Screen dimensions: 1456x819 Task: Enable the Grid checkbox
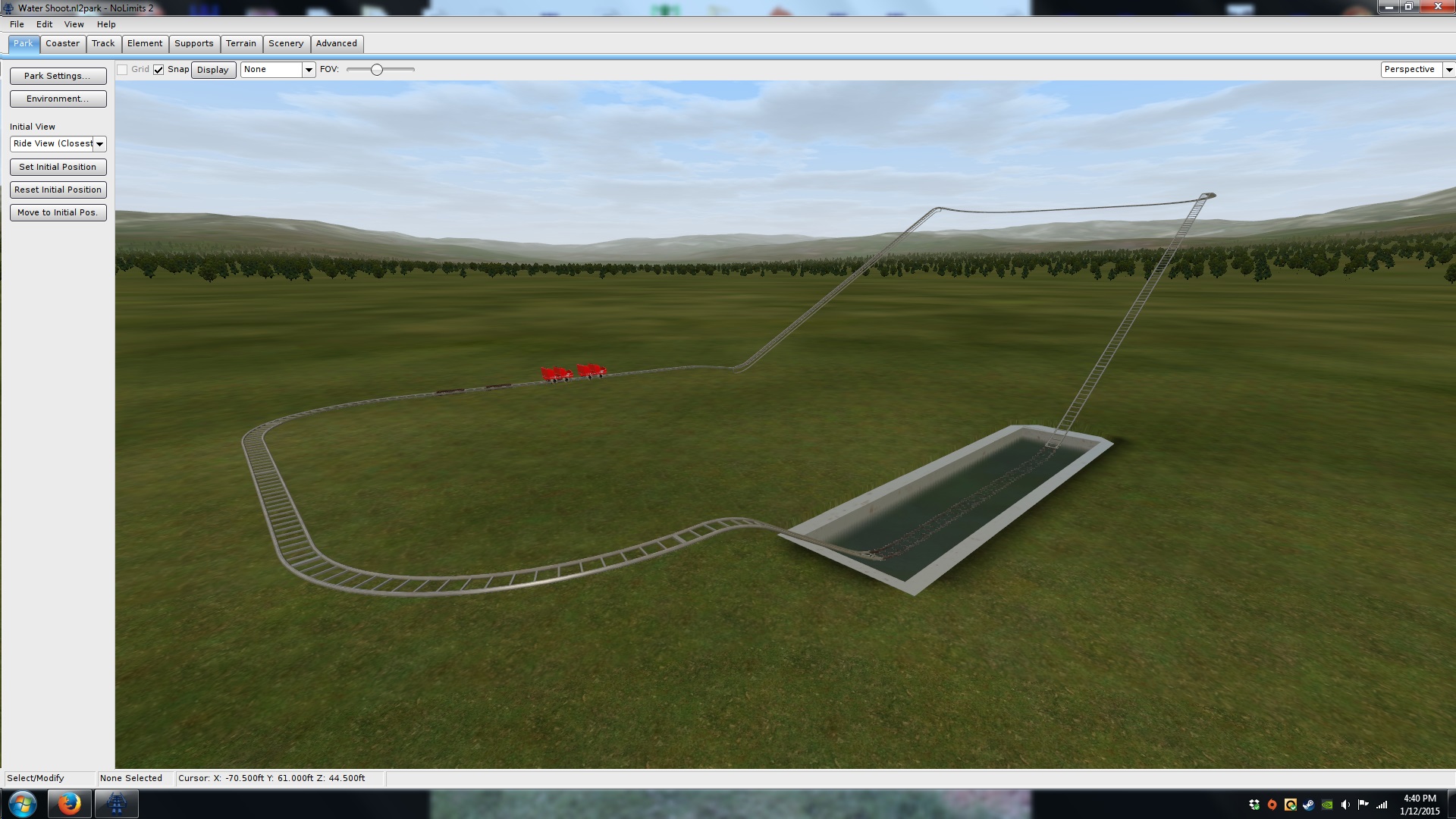122,70
